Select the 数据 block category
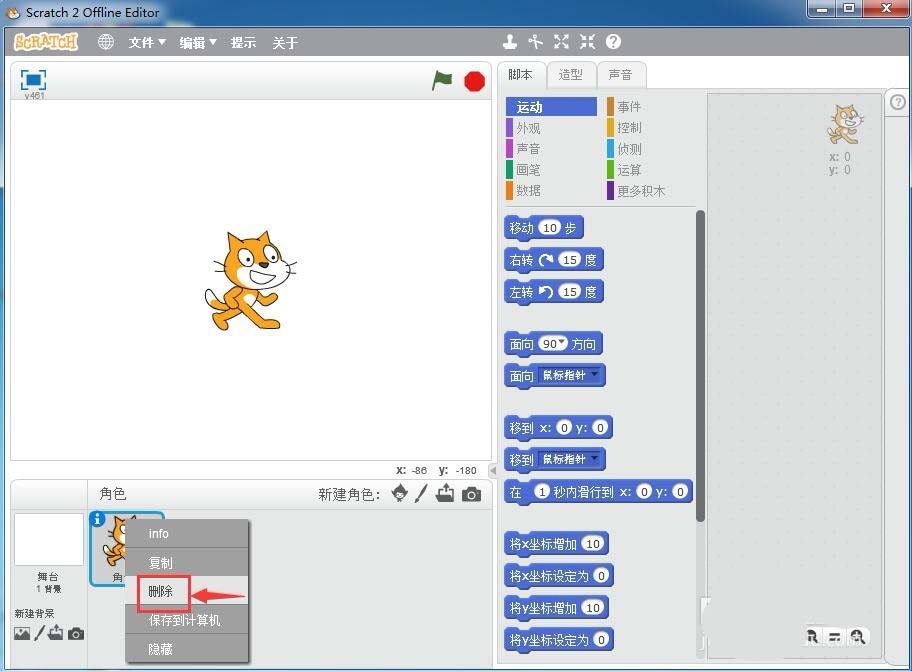The width and height of the screenshot is (912, 671). click(551, 191)
